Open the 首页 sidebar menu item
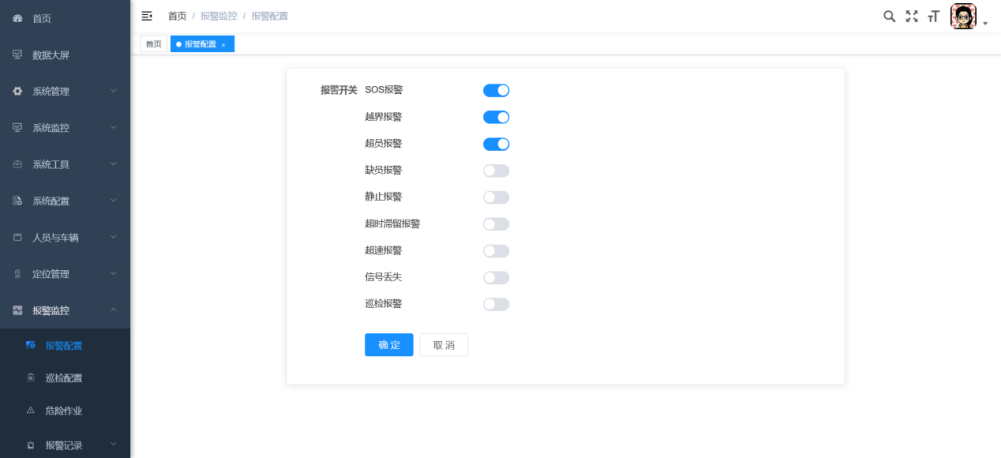This screenshot has height=458, width=1001. pos(65,19)
